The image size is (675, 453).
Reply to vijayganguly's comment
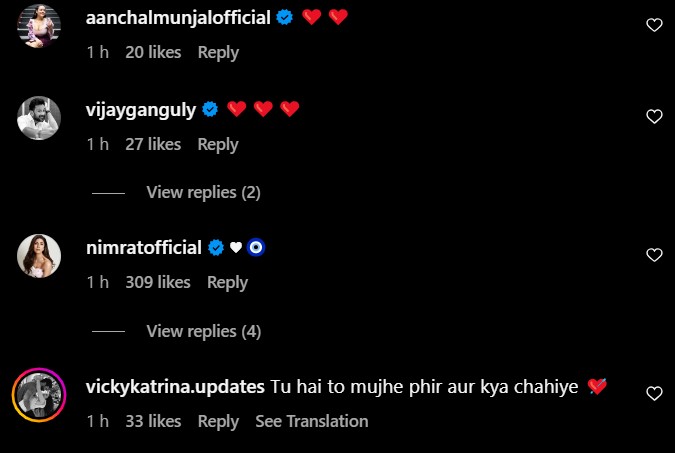click(218, 144)
